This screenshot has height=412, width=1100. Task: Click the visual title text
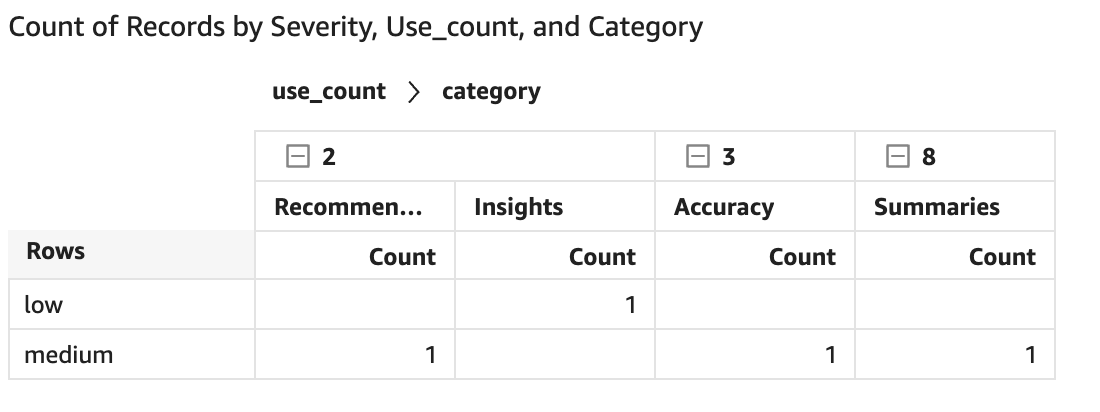click(x=355, y=27)
